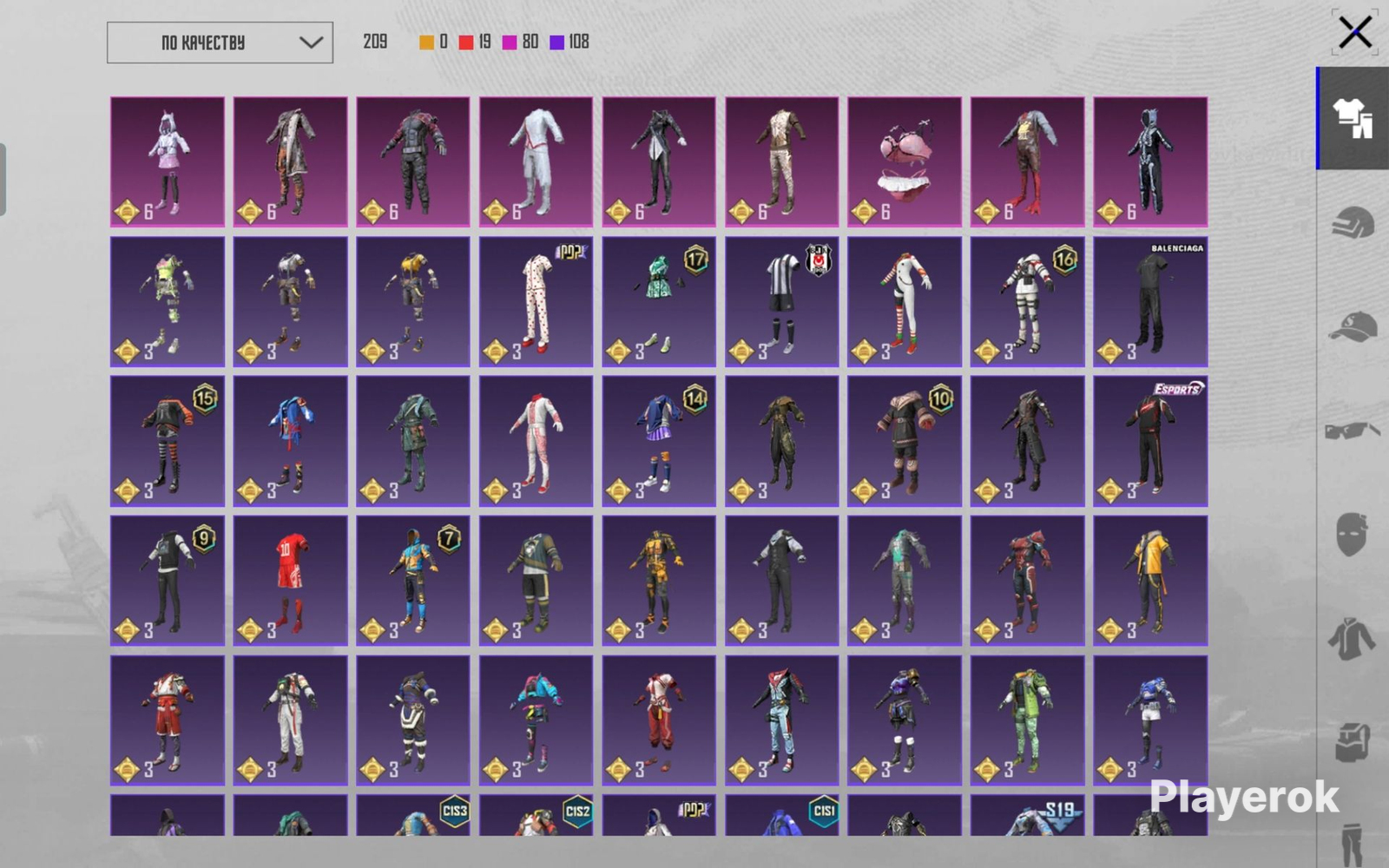Choose the ESPORTS black and red outfit
This screenshot has height=868, width=1389.
1150,441
